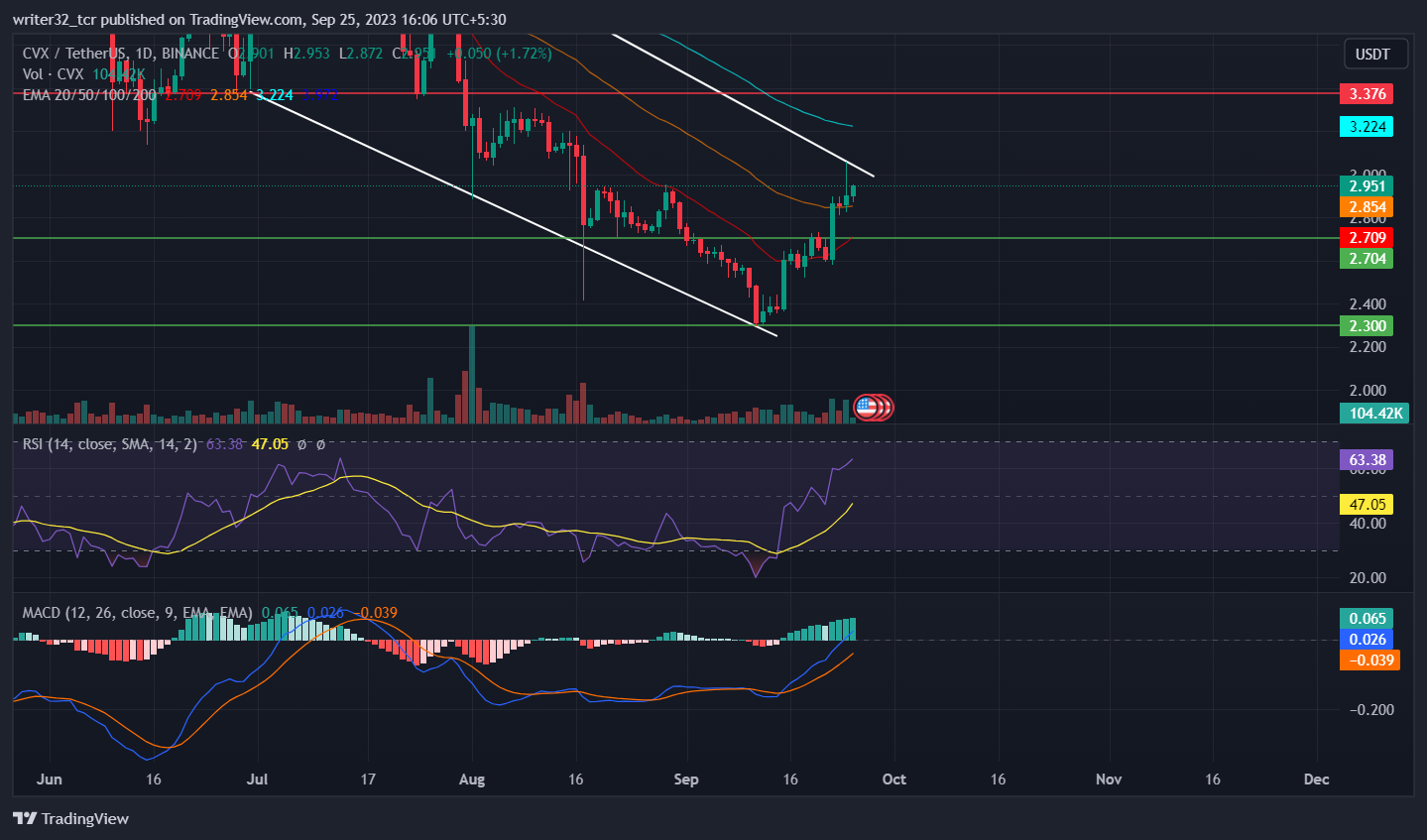Viewport: 1427px width, 840px height.
Task: Click the red 3.376 resistance price label
Action: pyautogui.click(x=1367, y=94)
